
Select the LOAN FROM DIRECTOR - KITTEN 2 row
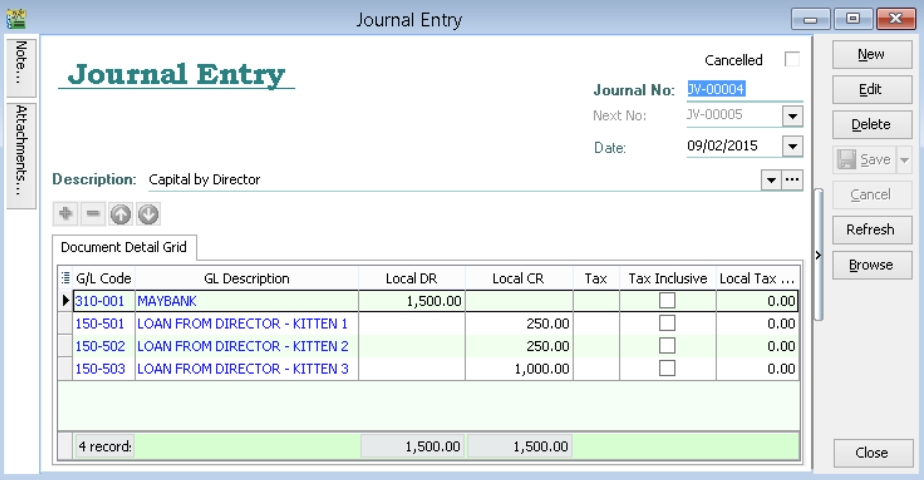point(242,346)
